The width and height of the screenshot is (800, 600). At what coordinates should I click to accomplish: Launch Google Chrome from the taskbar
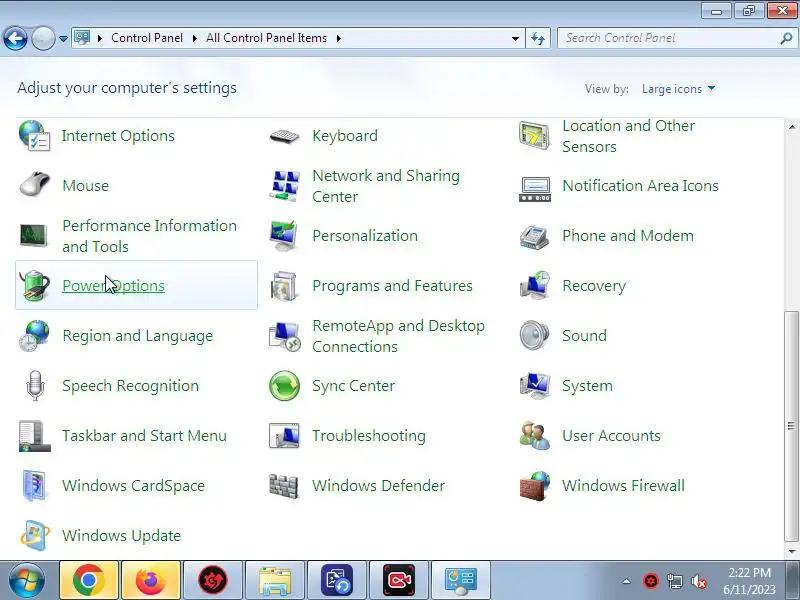coord(89,581)
